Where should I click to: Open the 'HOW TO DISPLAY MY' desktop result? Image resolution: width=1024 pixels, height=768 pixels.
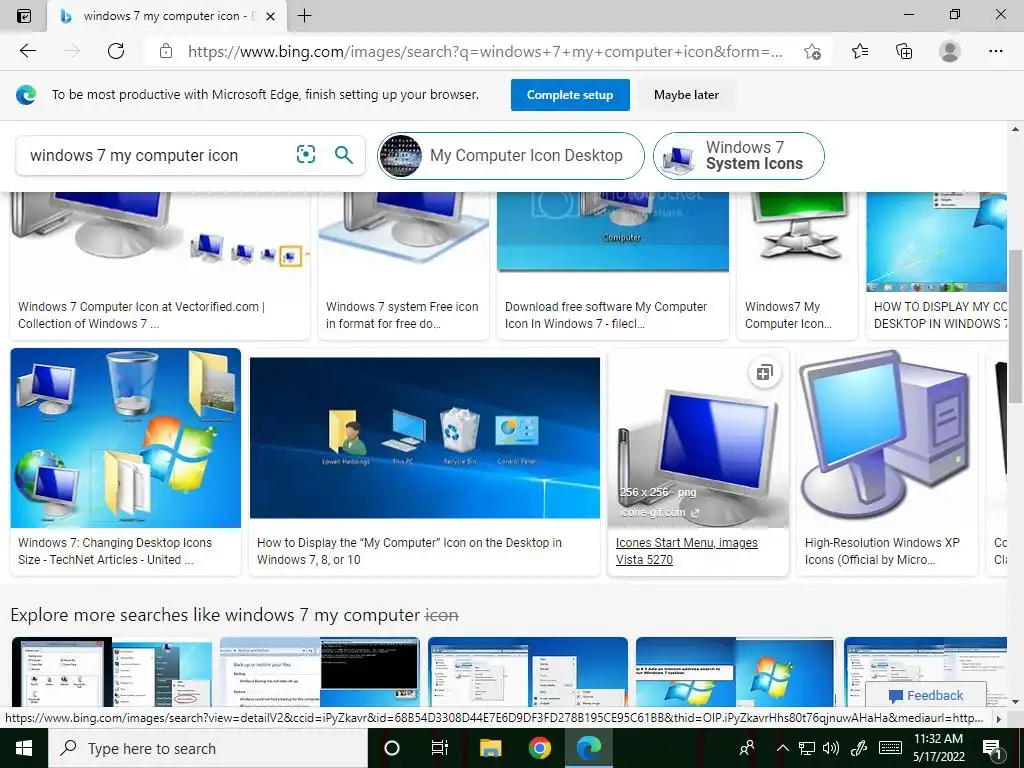pyautogui.click(x=936, y=265)
